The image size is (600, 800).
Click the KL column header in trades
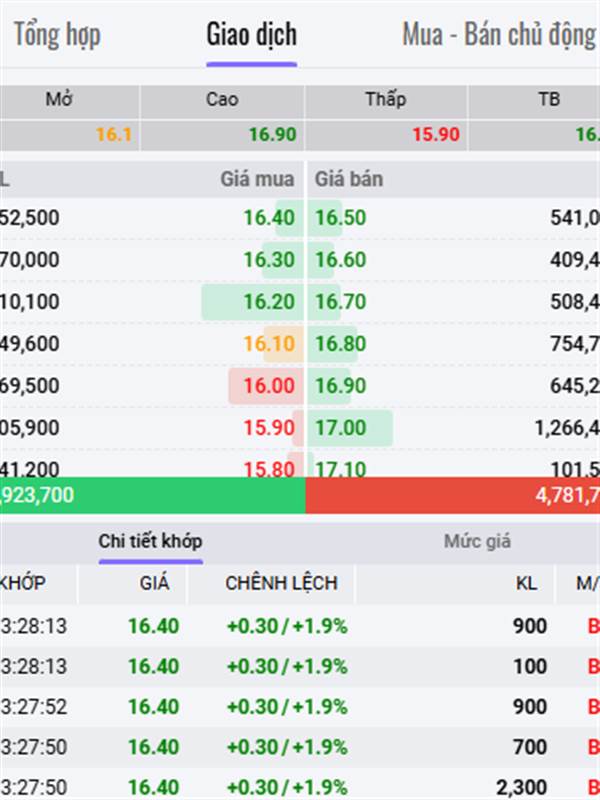coord(526,583)
